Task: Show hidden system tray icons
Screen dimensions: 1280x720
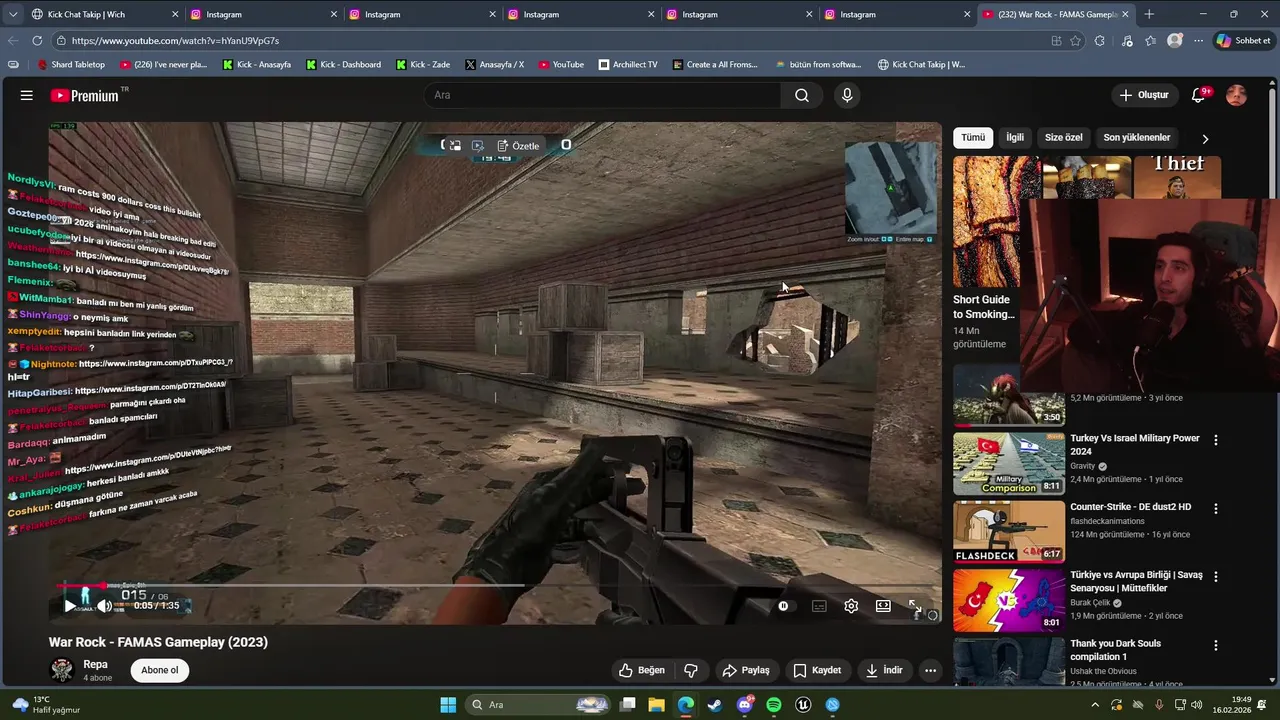Action: (x=1095, y=705)
